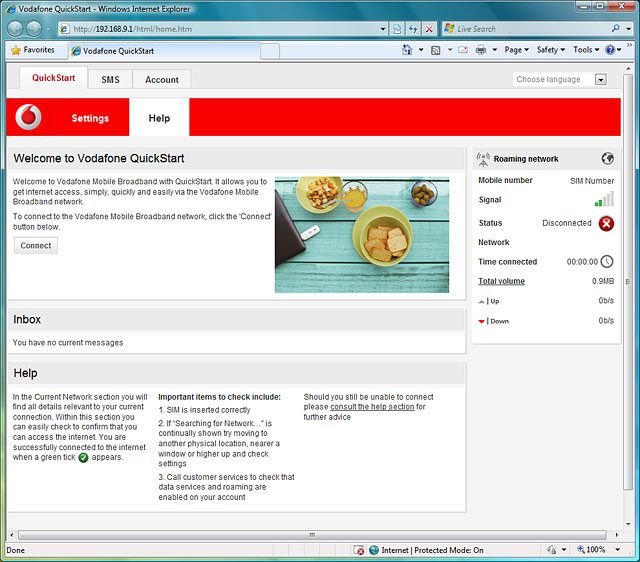640x562 pixels.
Task: Expand the Print options dropdown arrow
Action: point(495,50)
